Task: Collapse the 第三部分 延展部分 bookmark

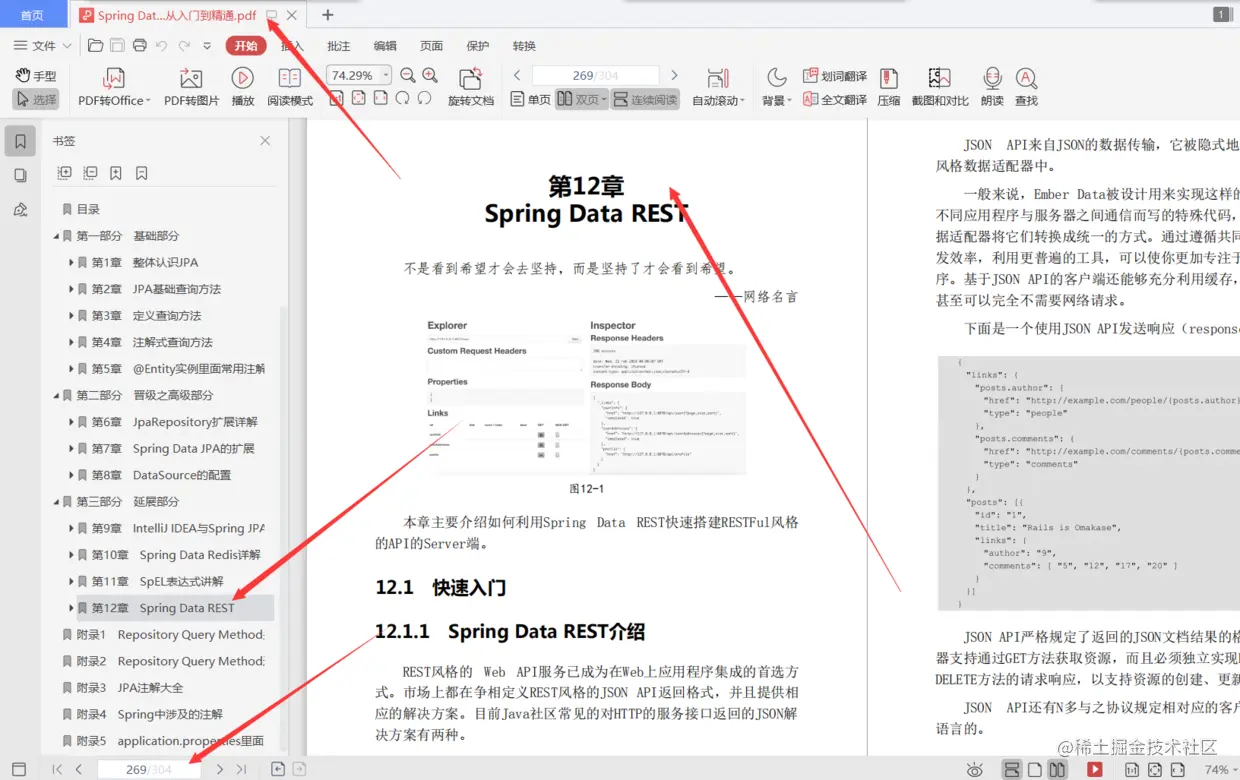Action: 57,502
